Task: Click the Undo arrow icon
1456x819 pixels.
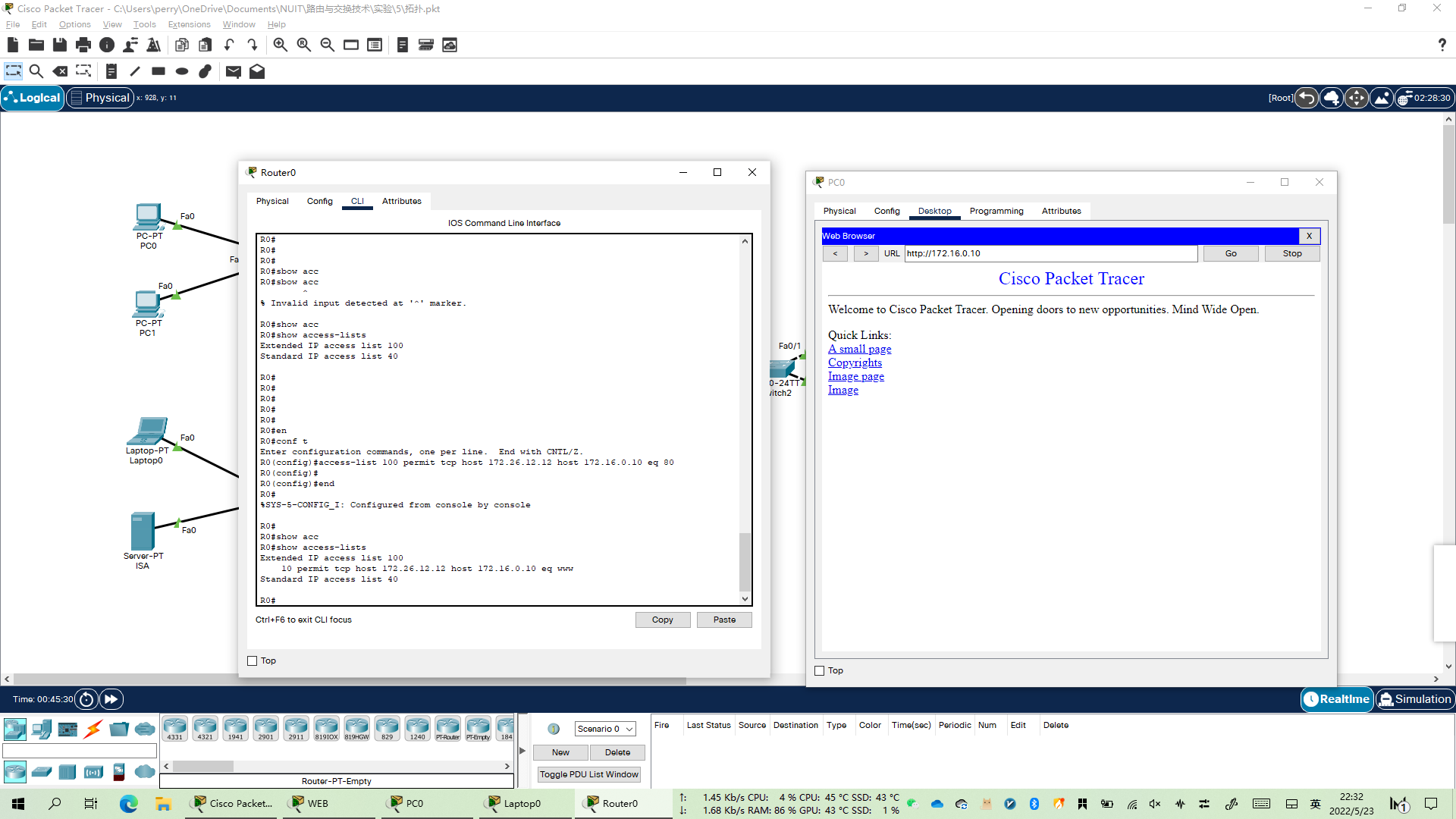Action: [x=229, y=45]
